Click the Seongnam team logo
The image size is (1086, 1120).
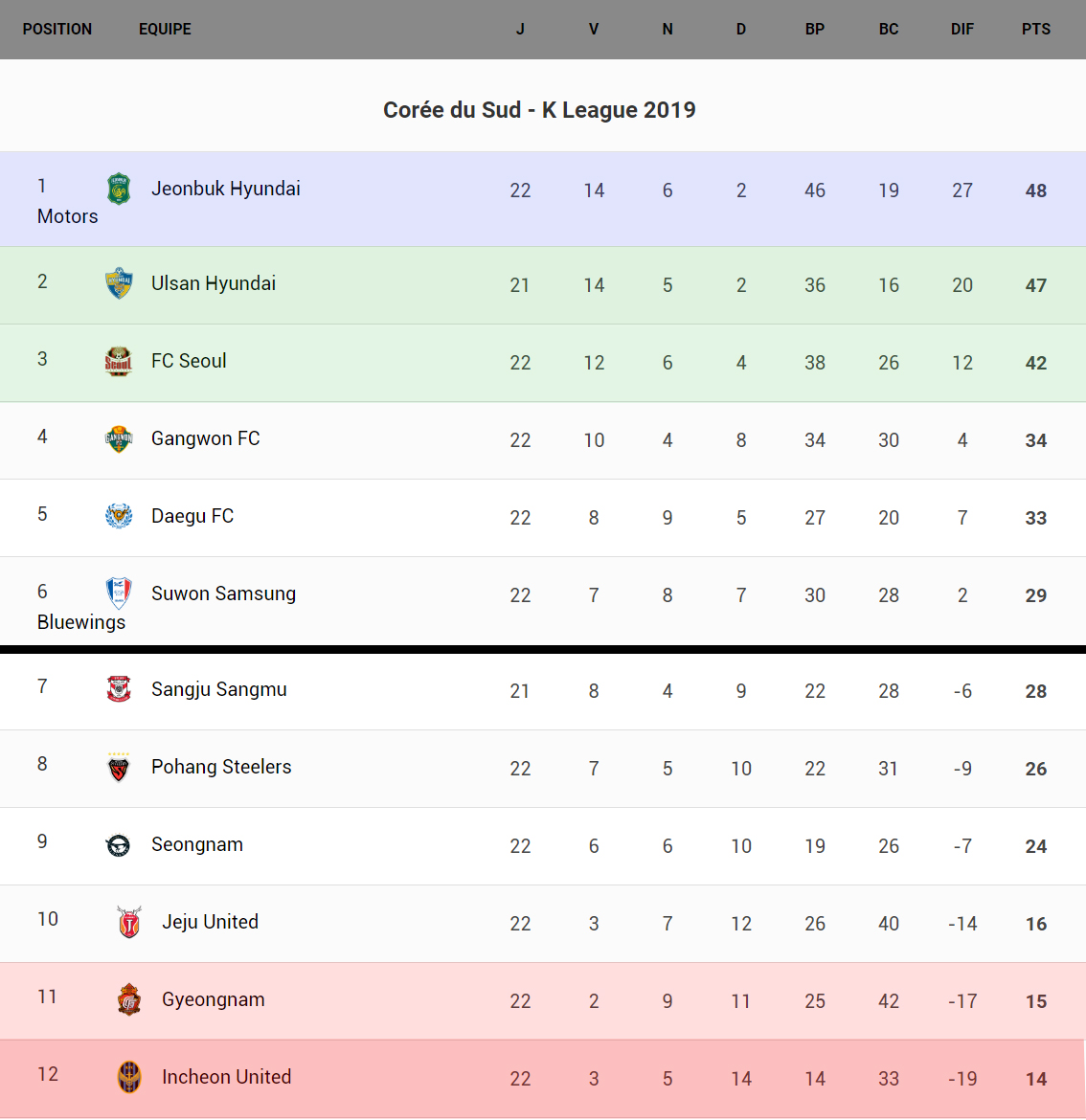tap(119, 844)
